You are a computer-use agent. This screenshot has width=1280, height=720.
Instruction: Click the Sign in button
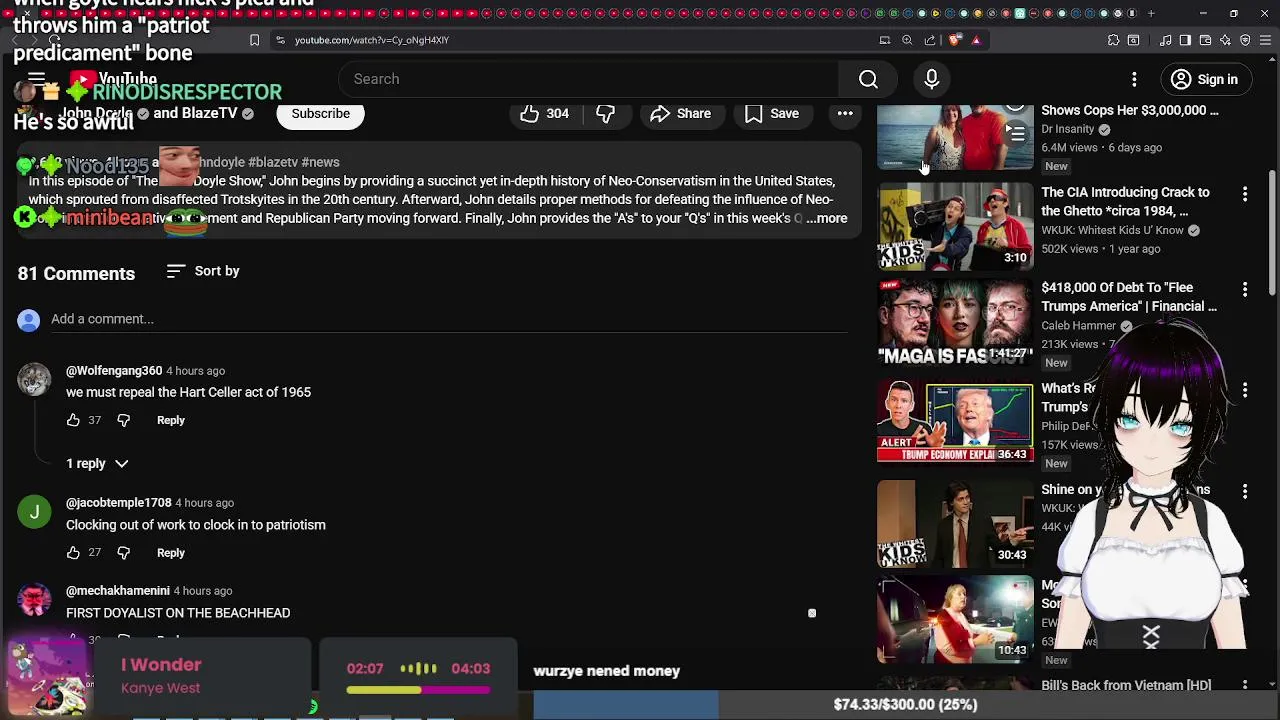(1204, 79)
